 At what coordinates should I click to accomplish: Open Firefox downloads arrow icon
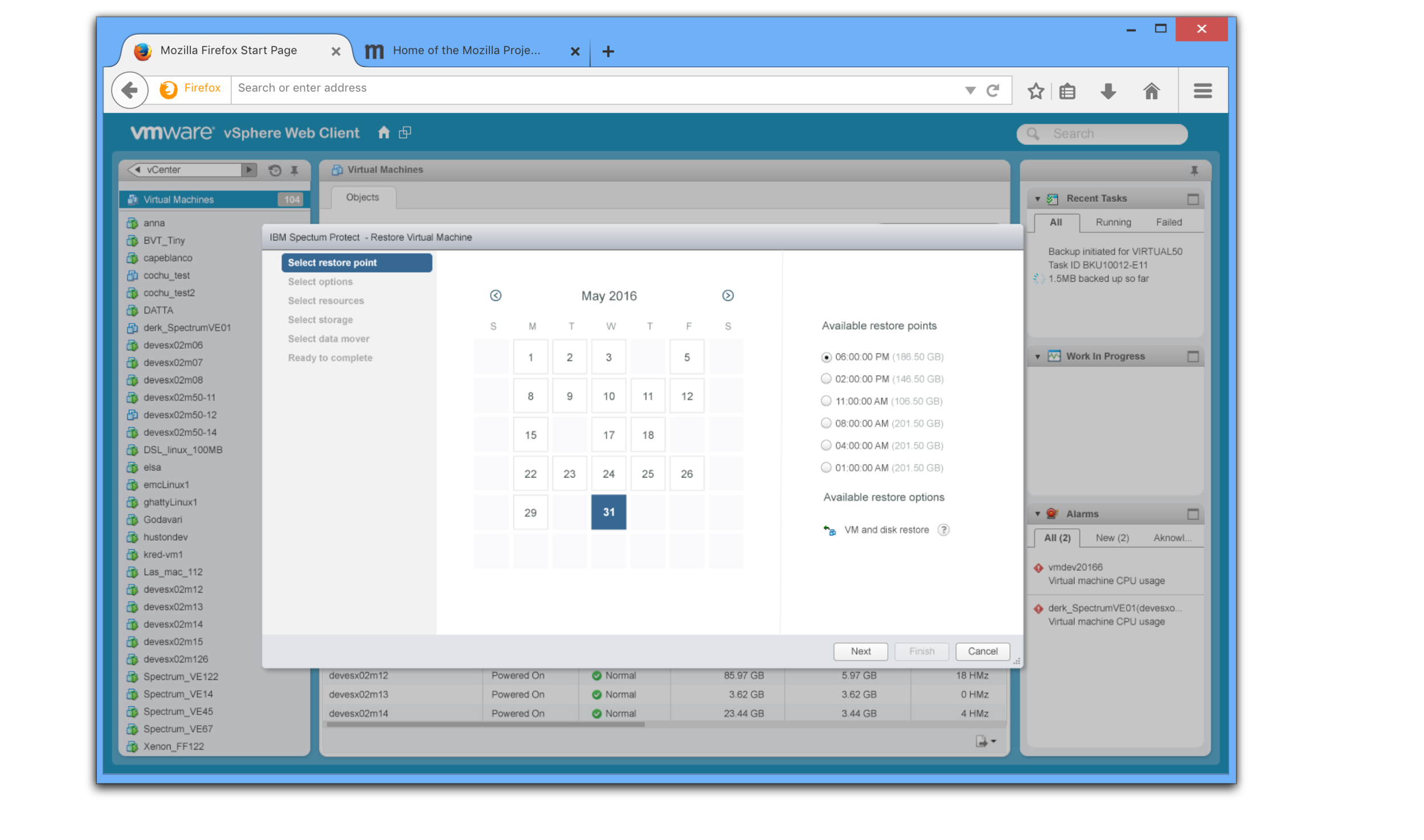click(1108, 91)
